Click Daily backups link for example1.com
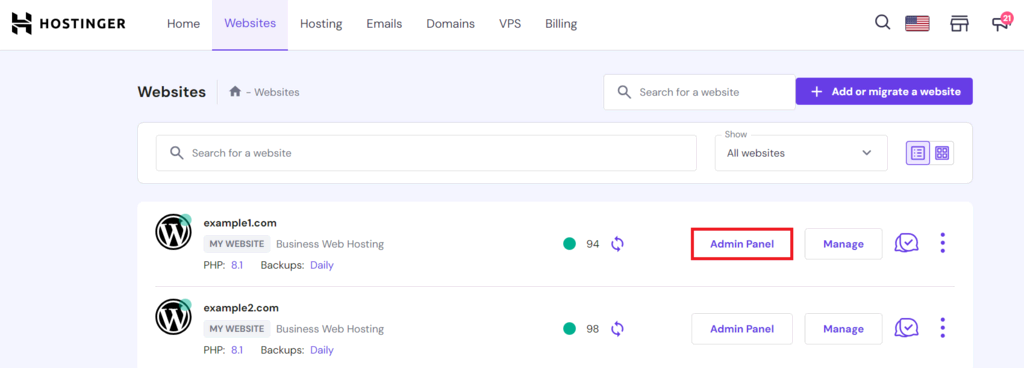The width and height of the screenshot is (1024, 368). click(x=322, y=266)
